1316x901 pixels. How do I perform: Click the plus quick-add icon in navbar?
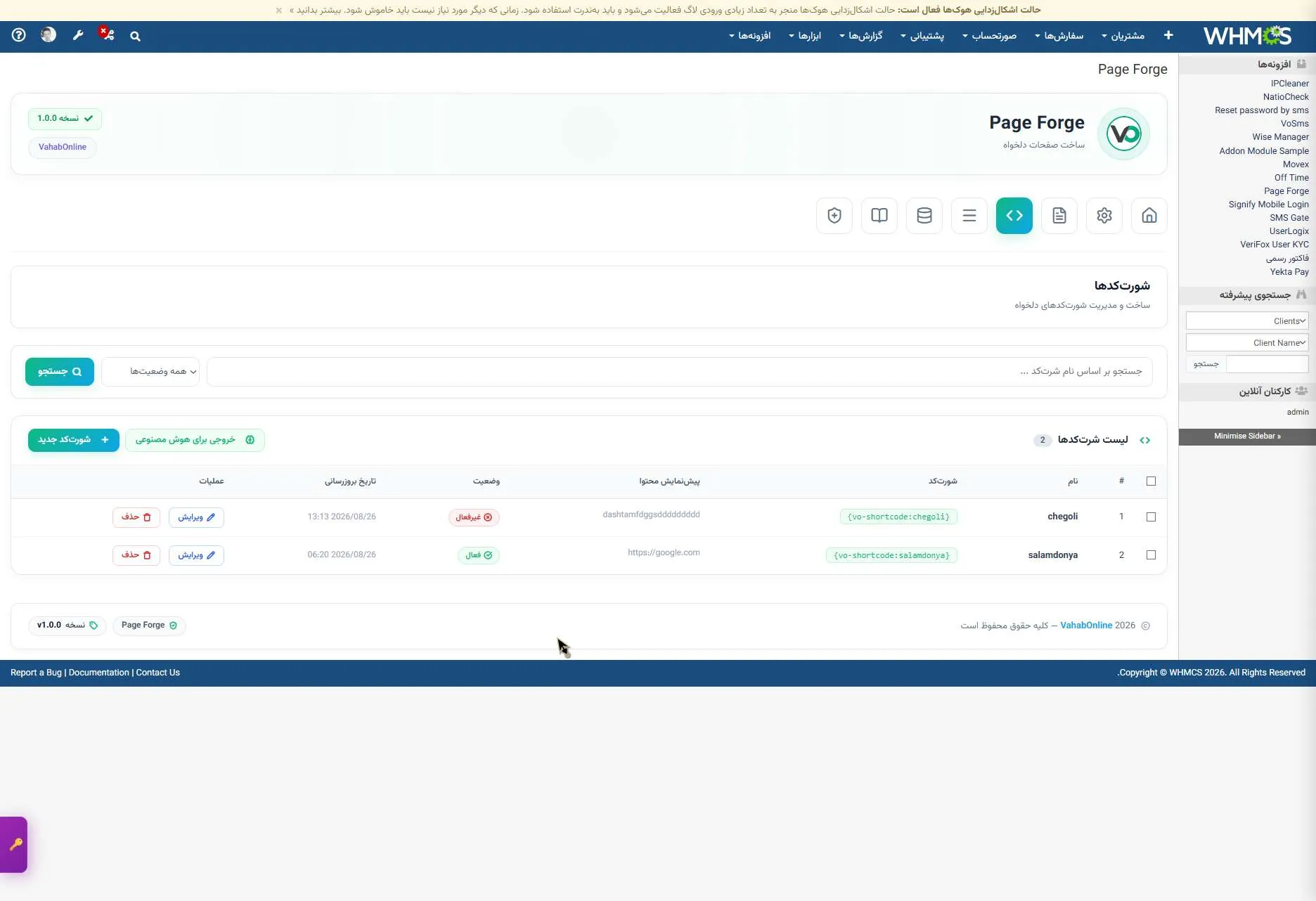[x=1168, y=35]
